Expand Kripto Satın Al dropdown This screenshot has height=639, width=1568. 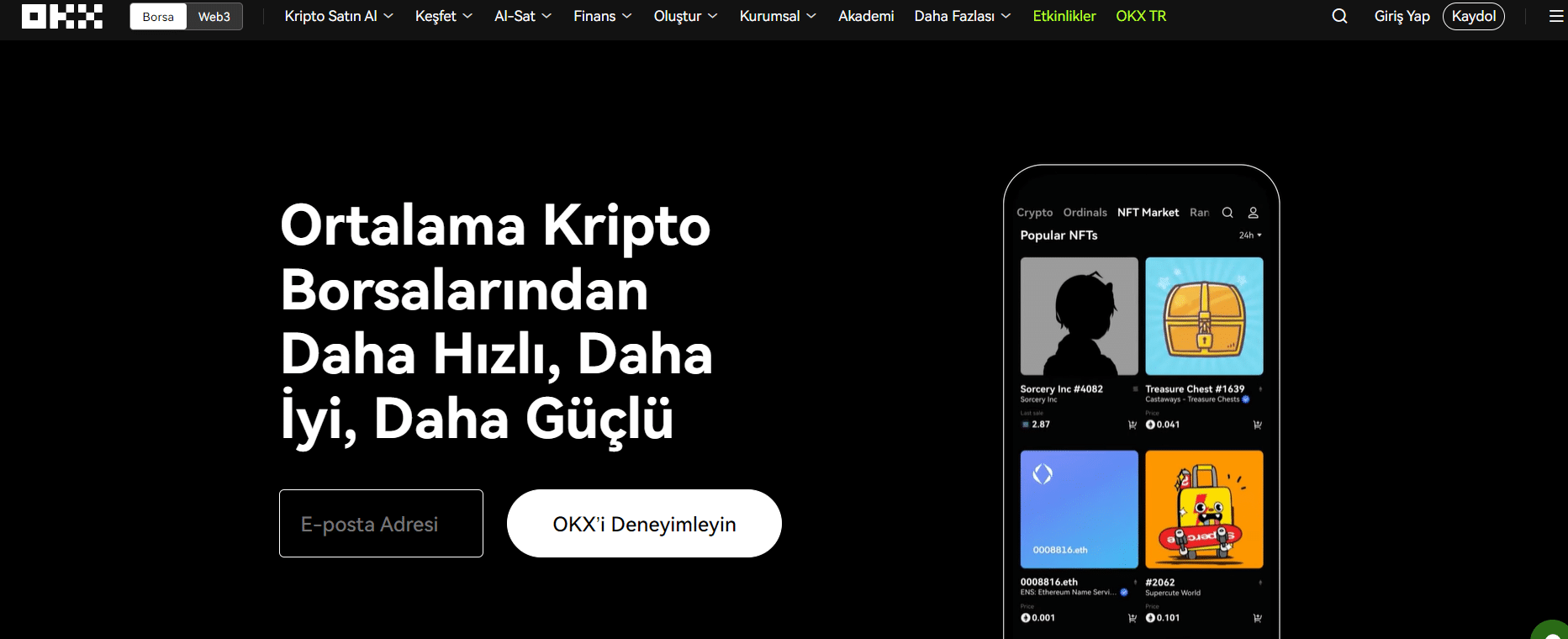(339, 16)
